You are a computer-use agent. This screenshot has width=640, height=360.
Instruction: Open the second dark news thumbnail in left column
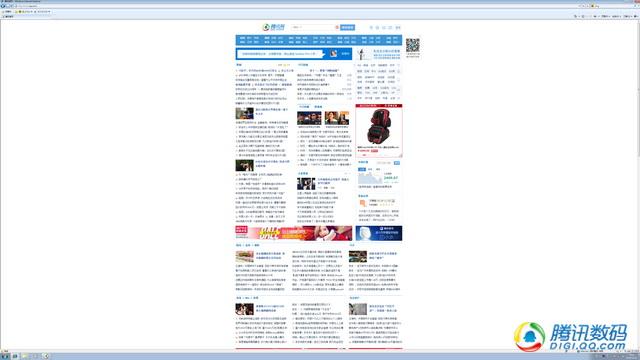pos(244,165)
